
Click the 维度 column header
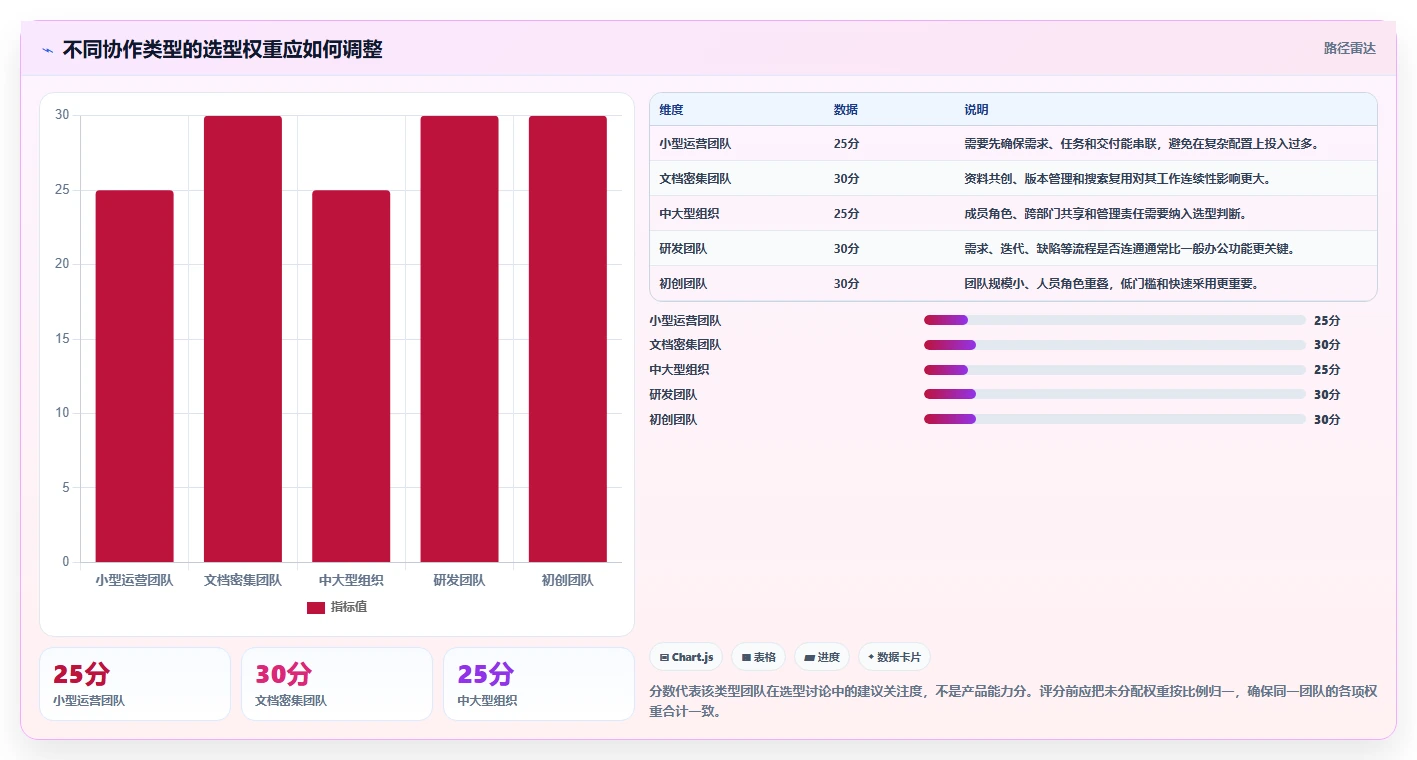[671, 110]
